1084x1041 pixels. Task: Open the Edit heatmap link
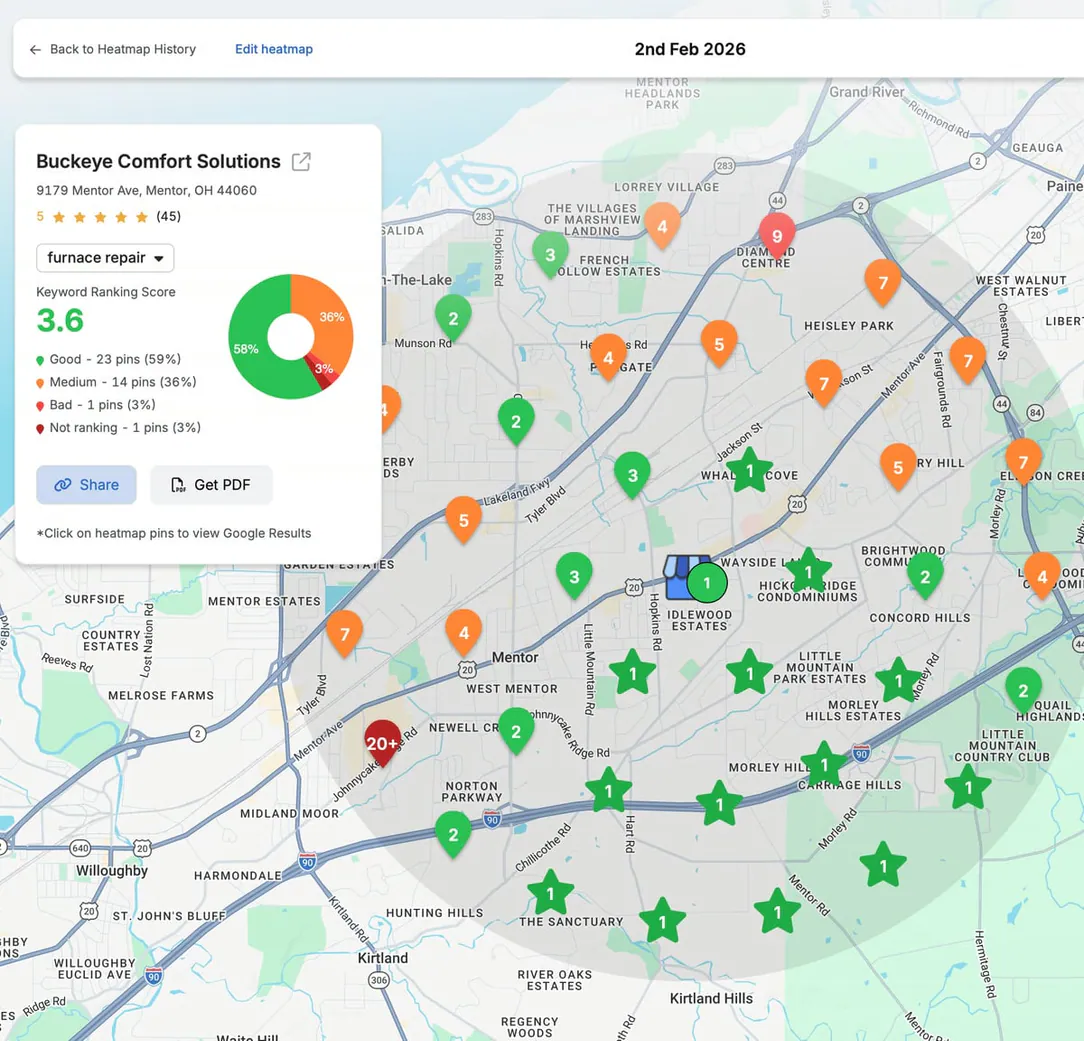tap(274, 49)
